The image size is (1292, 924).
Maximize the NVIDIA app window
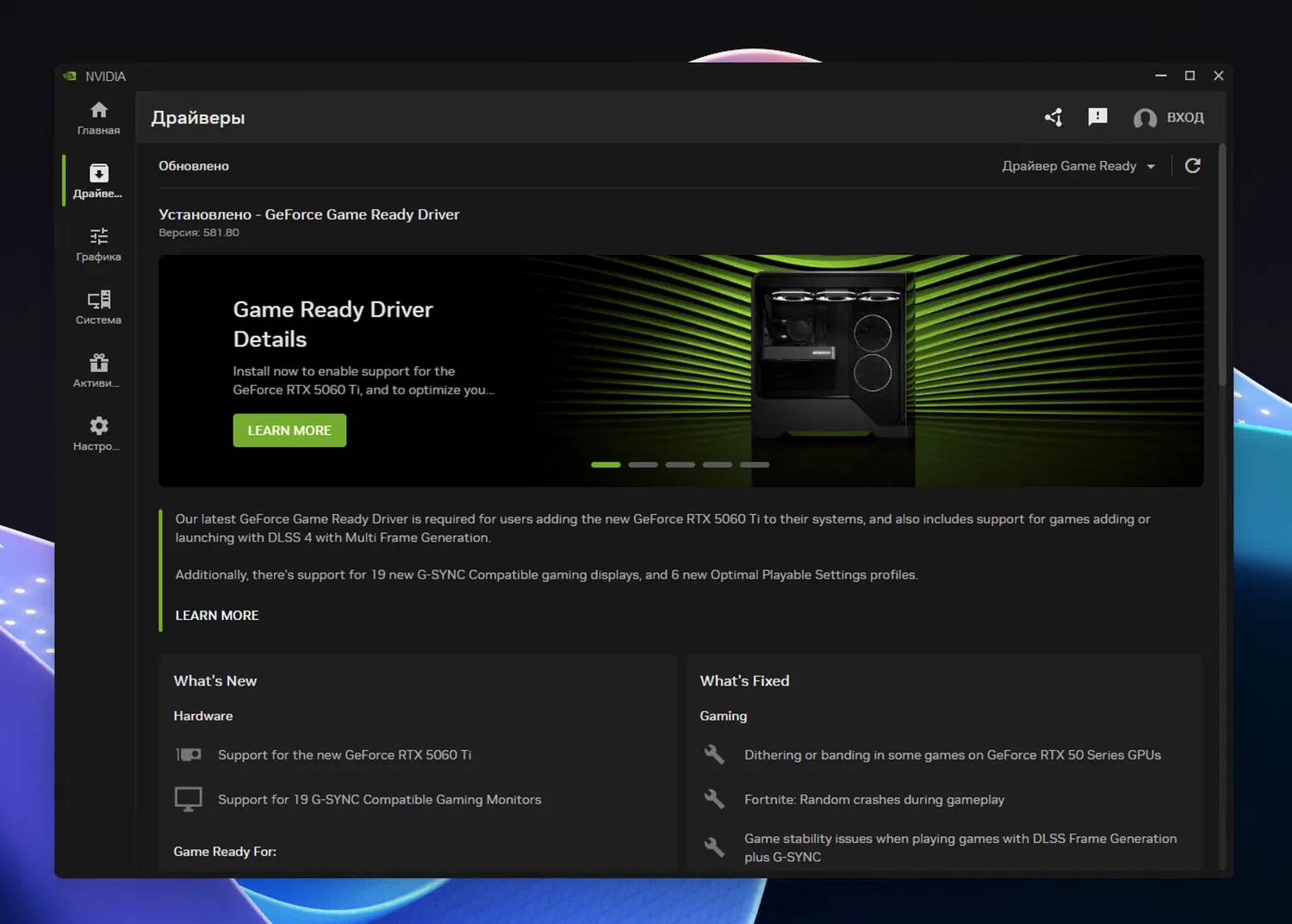click(x=1190, y=76)
